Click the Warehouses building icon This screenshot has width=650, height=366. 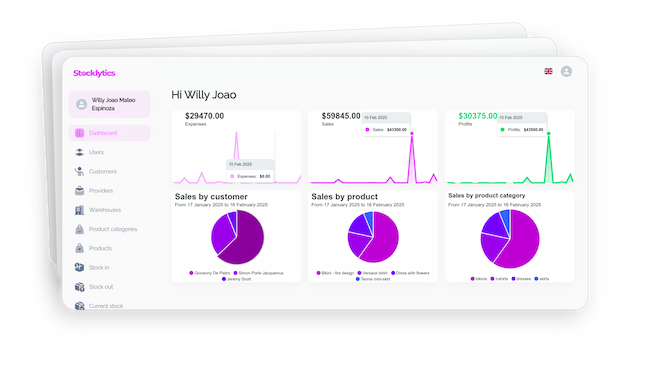coord(79,210)
